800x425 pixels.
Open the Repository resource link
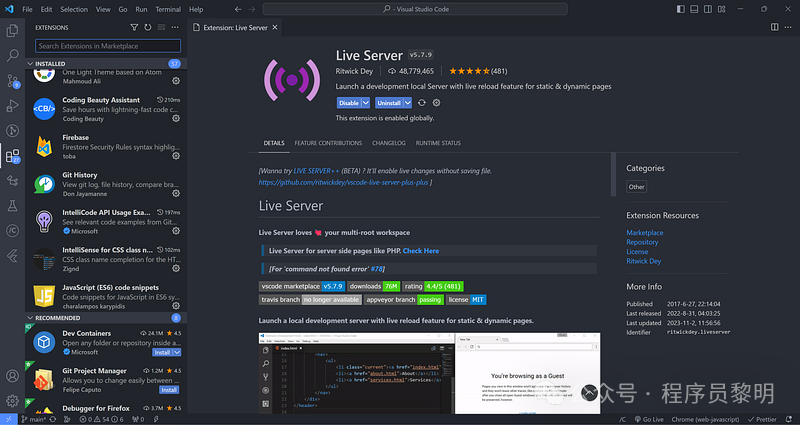coord(642,242)
